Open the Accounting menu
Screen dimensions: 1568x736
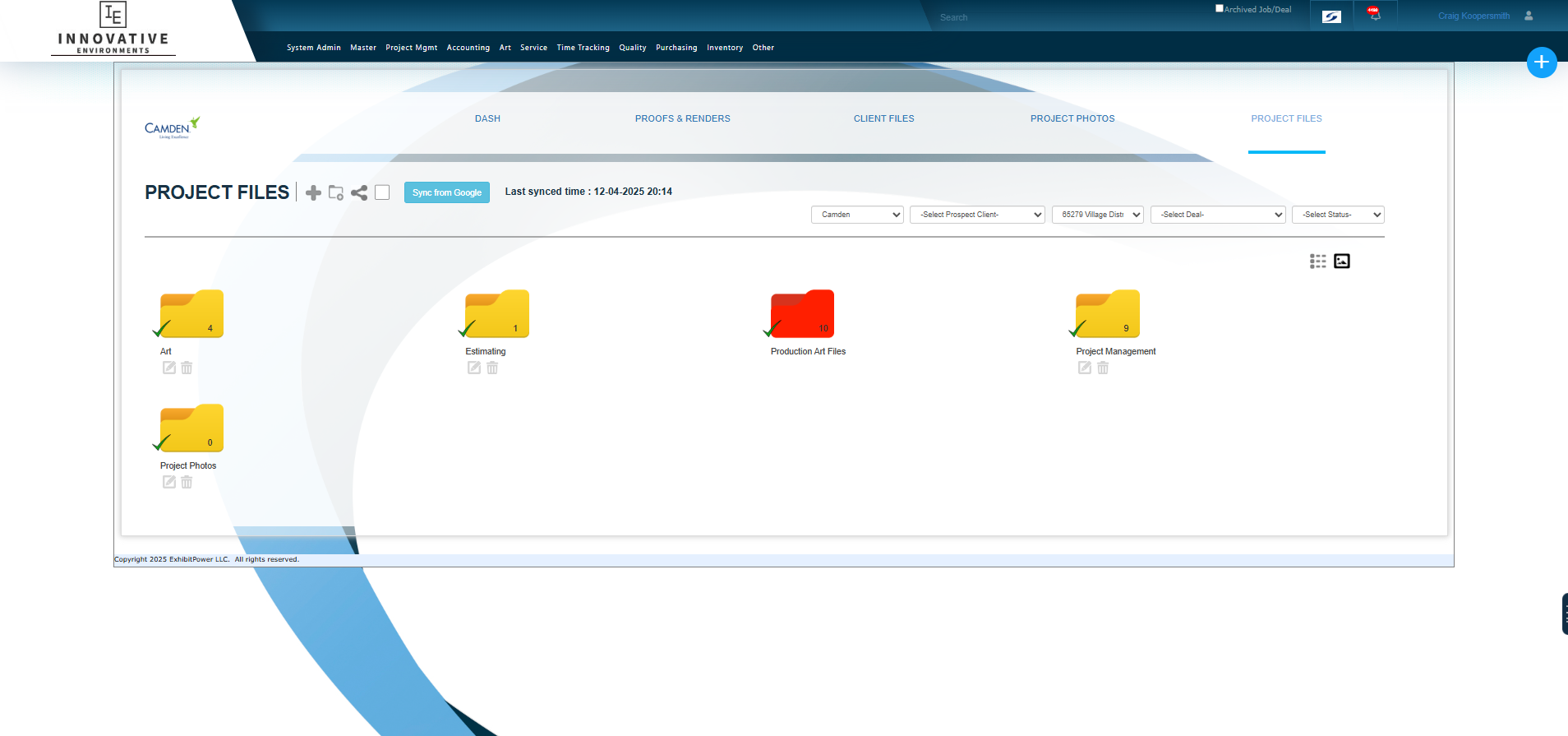point(468,48)
